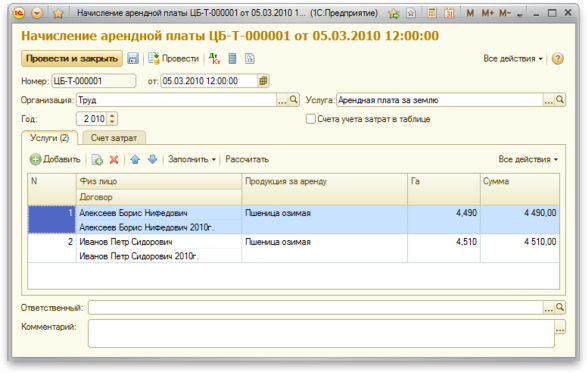Viewport: 587px width, 373px height.
Task: Select cell 'Иванов Петр Сидорович 2010г.'
Action: click(x=159, y=256)
